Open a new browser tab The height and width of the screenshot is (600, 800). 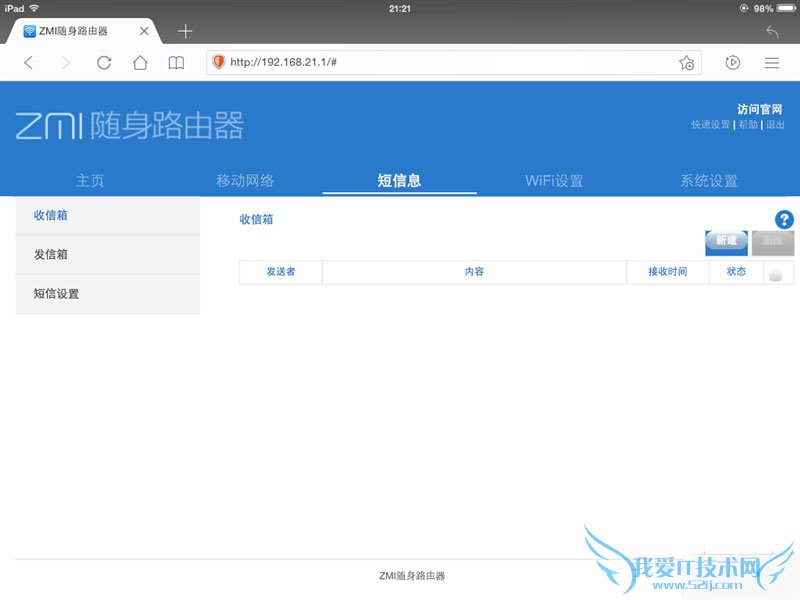(185, 31)
